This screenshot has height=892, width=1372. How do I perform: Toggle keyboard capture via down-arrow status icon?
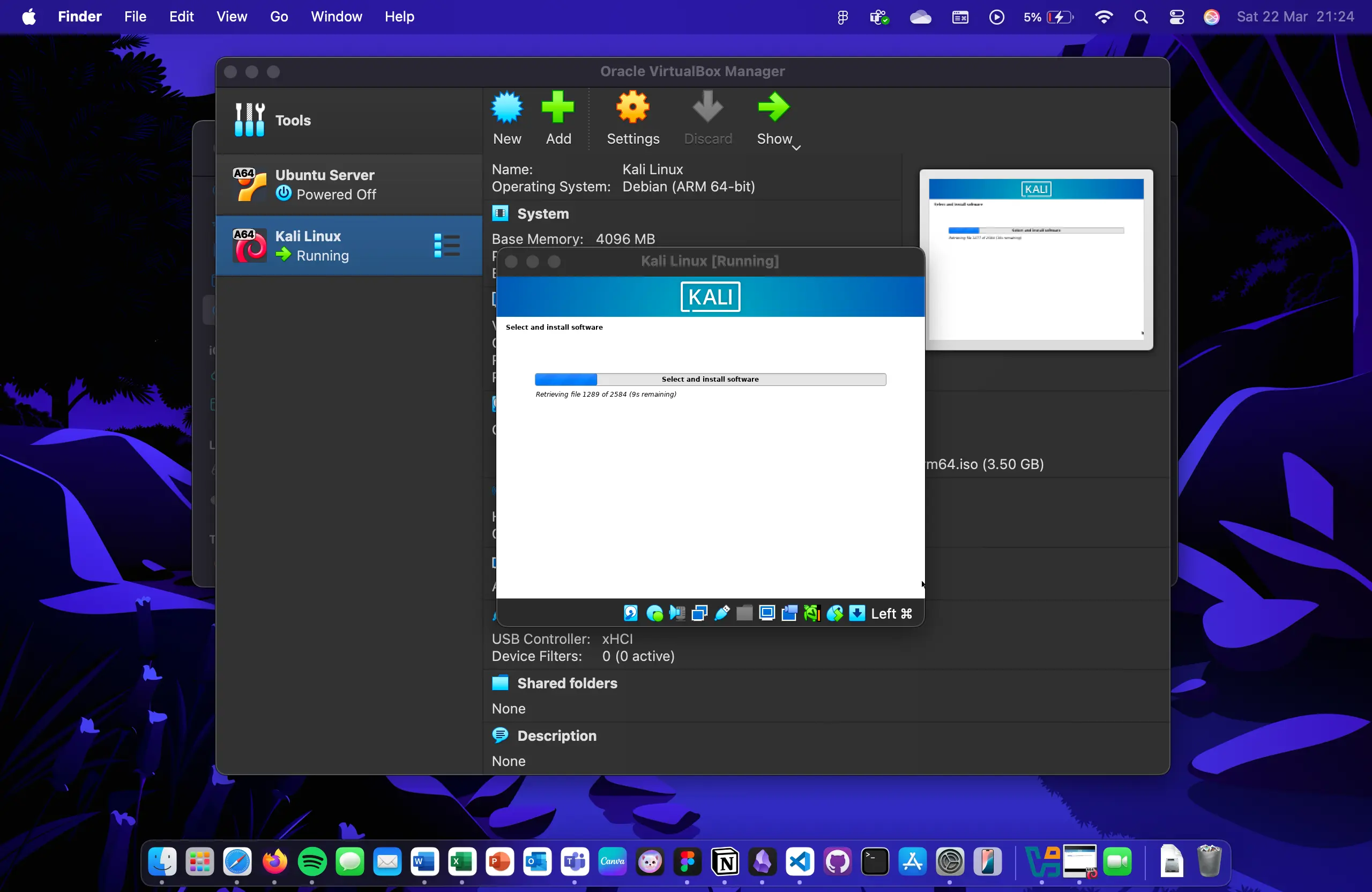coord(856,612)
